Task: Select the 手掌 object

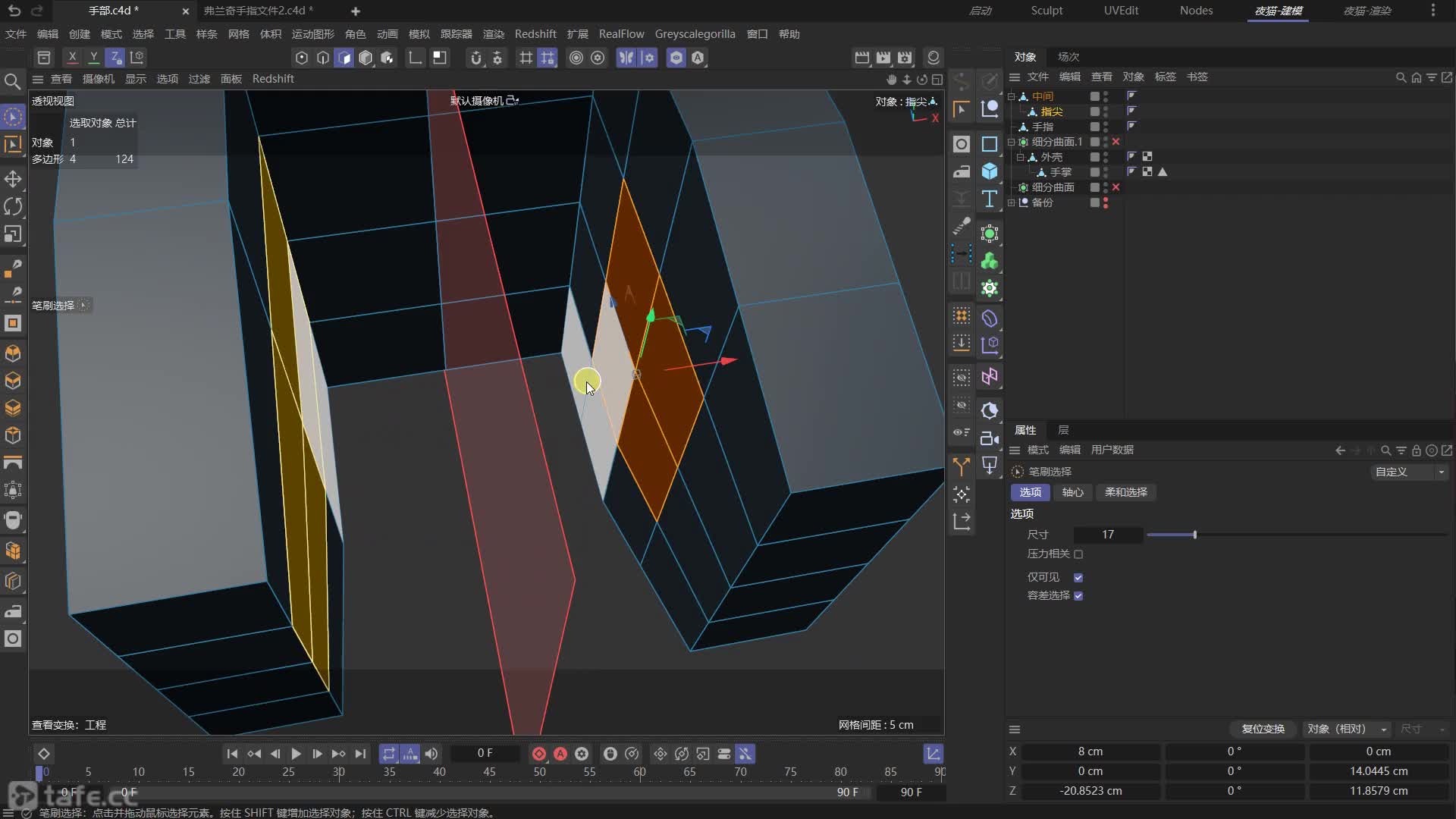Action: tap(1060, 172)
